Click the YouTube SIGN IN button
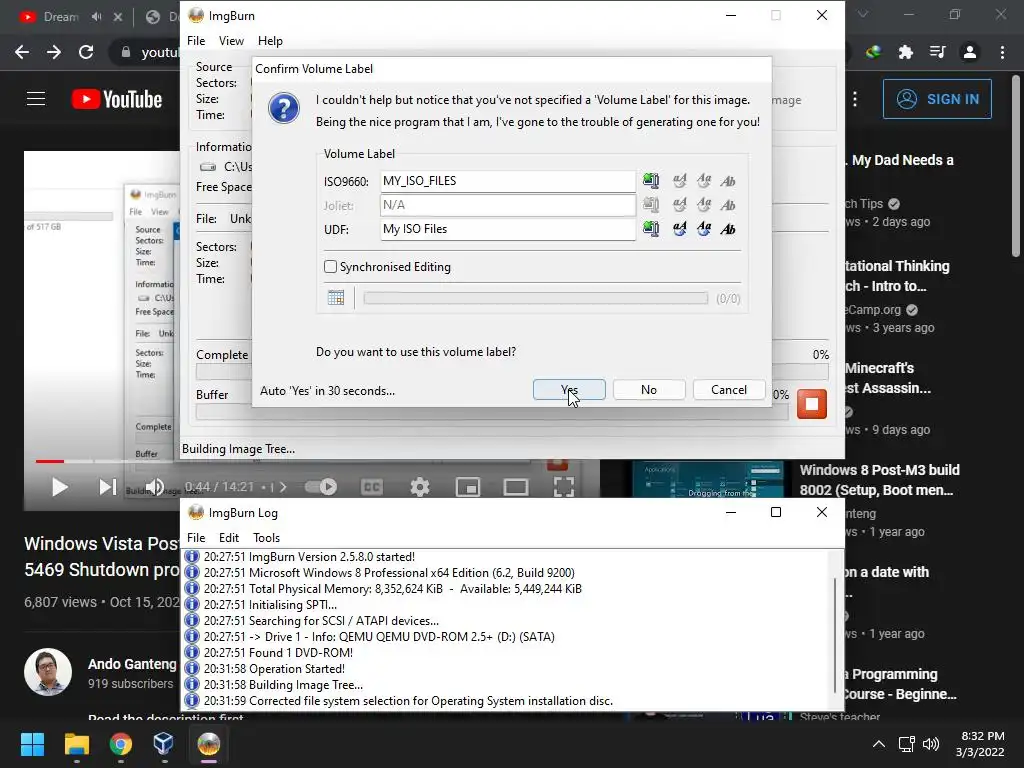1024x768 pixels. click(937, 99)
